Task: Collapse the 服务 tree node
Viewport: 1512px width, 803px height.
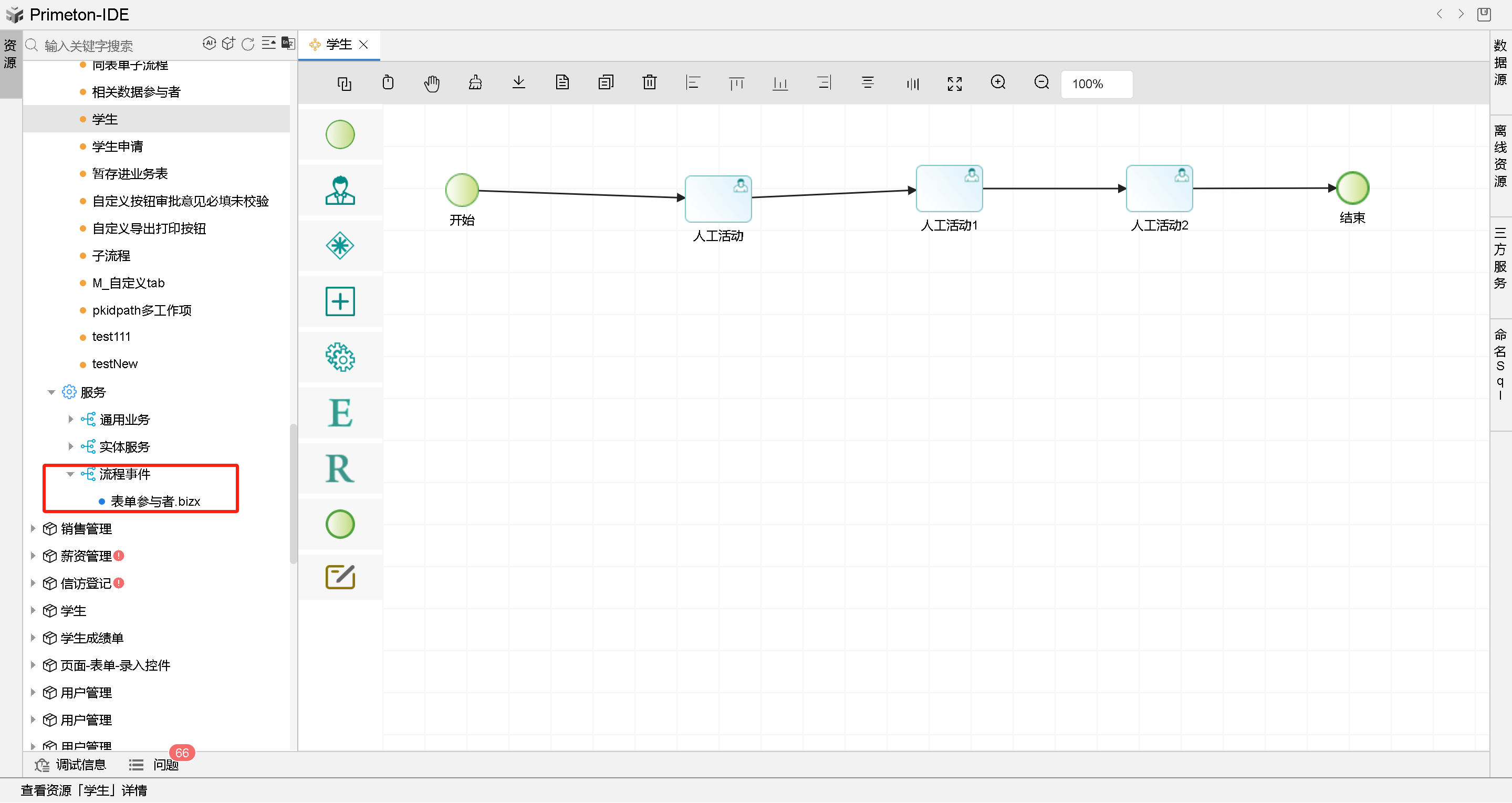Action: pyautogui.click(x=51, y=392)
